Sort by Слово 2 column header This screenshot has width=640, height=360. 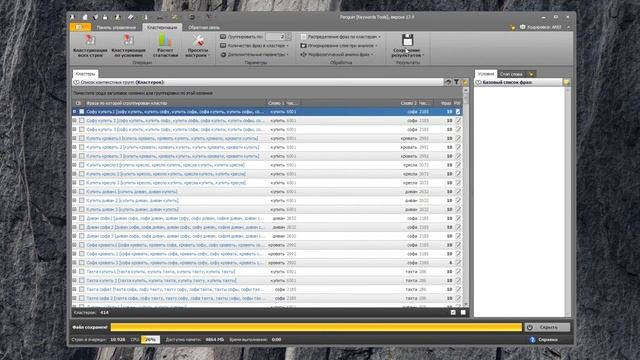click(x=409, y=103)
